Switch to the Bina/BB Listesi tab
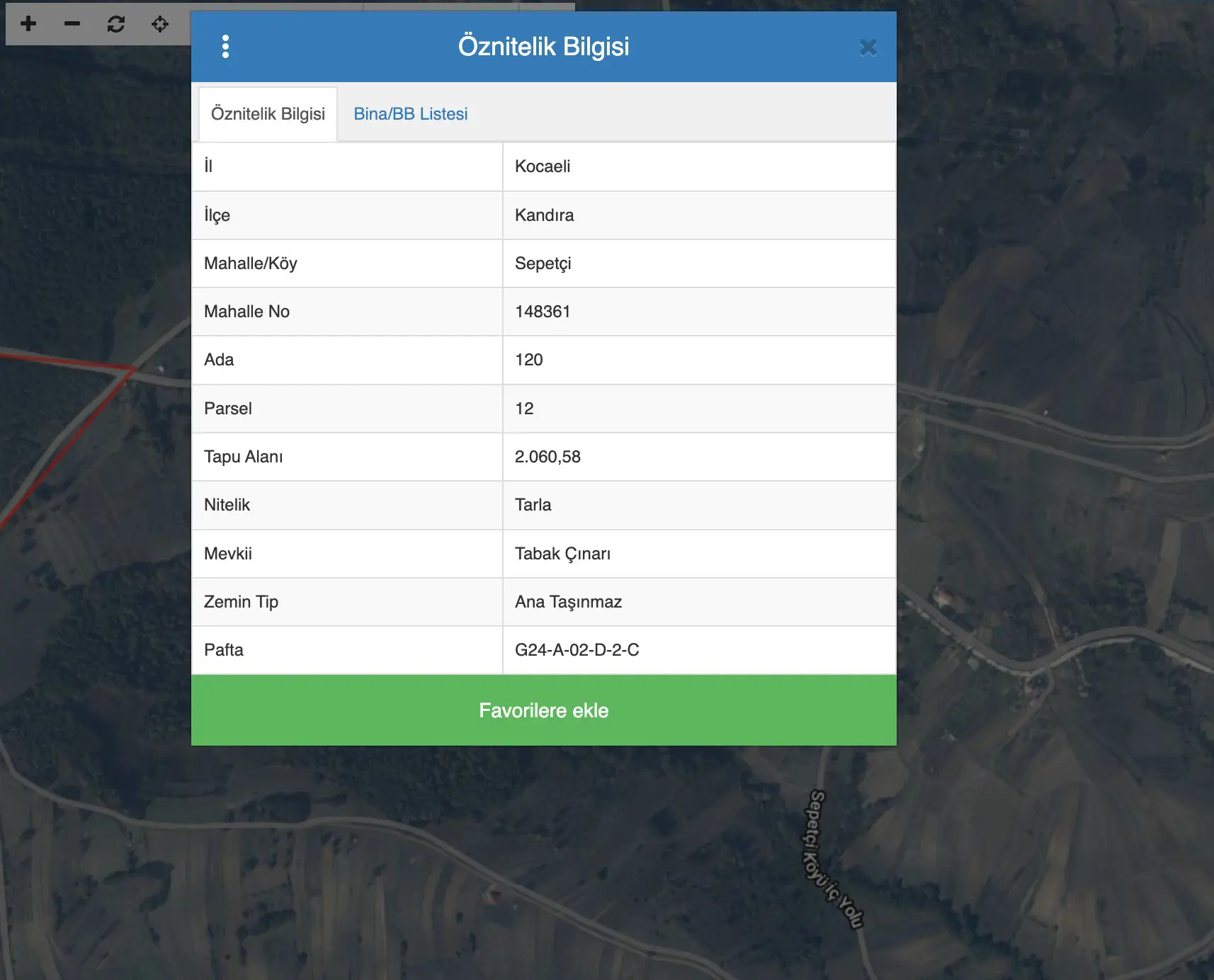 coord(411,114)
